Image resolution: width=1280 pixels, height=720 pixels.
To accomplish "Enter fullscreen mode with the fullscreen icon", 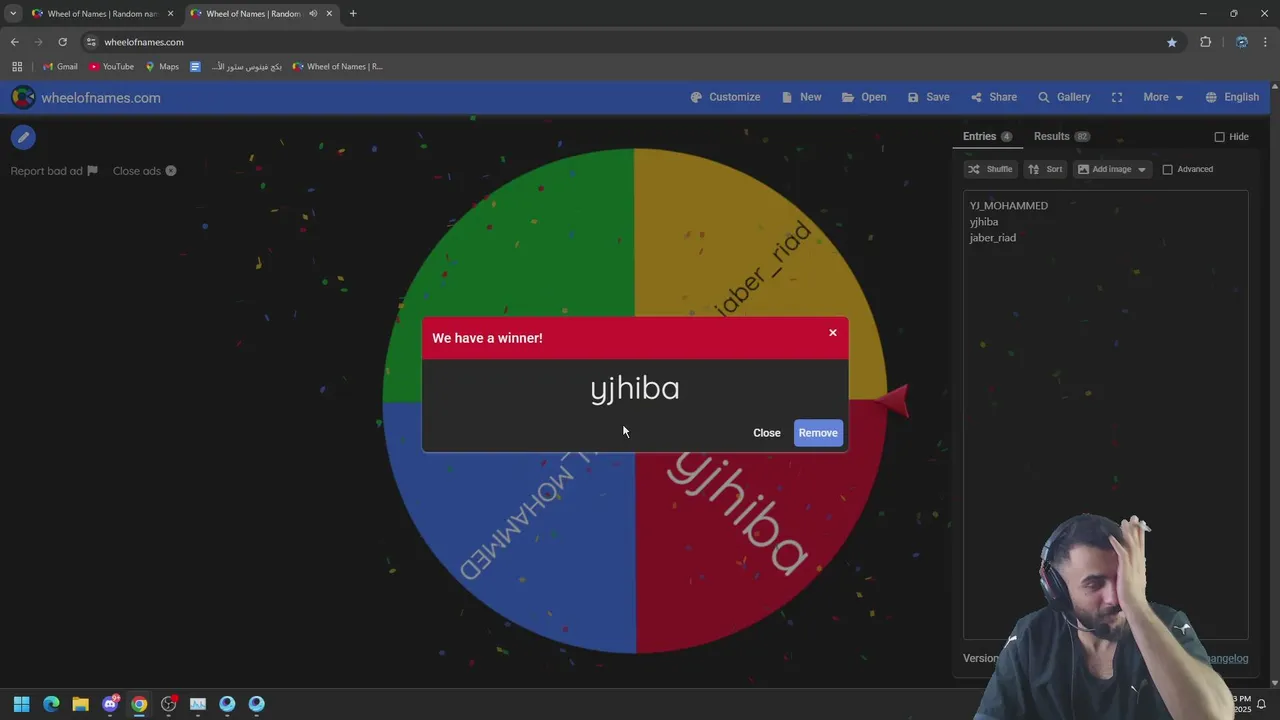I will [x=1117, y=97].
